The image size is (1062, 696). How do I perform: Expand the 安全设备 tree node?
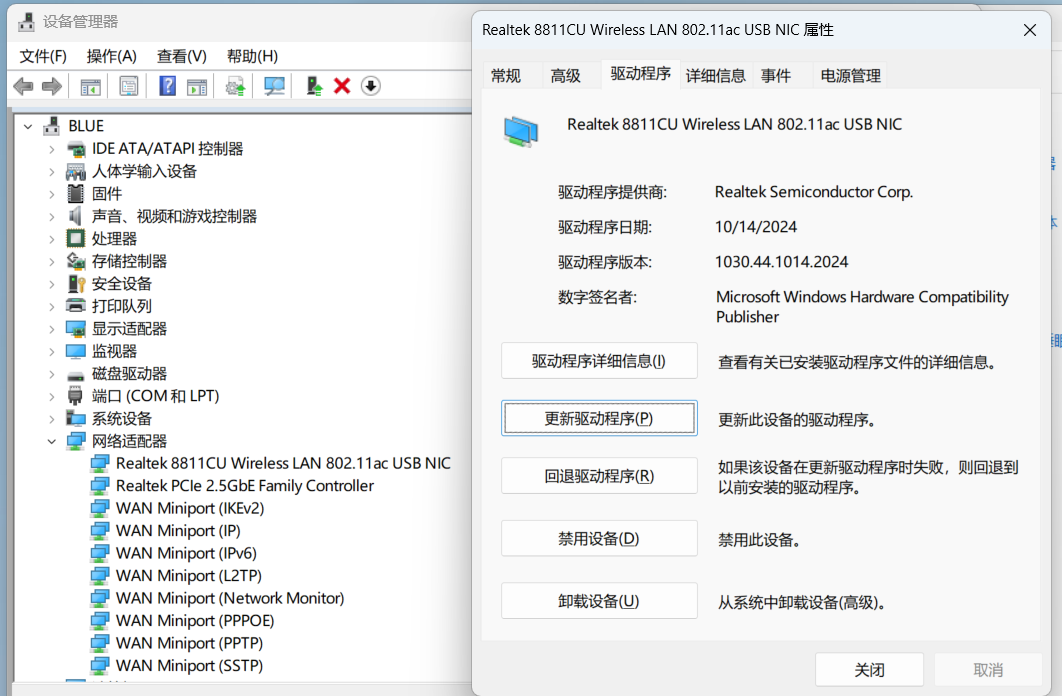[51, 284]
